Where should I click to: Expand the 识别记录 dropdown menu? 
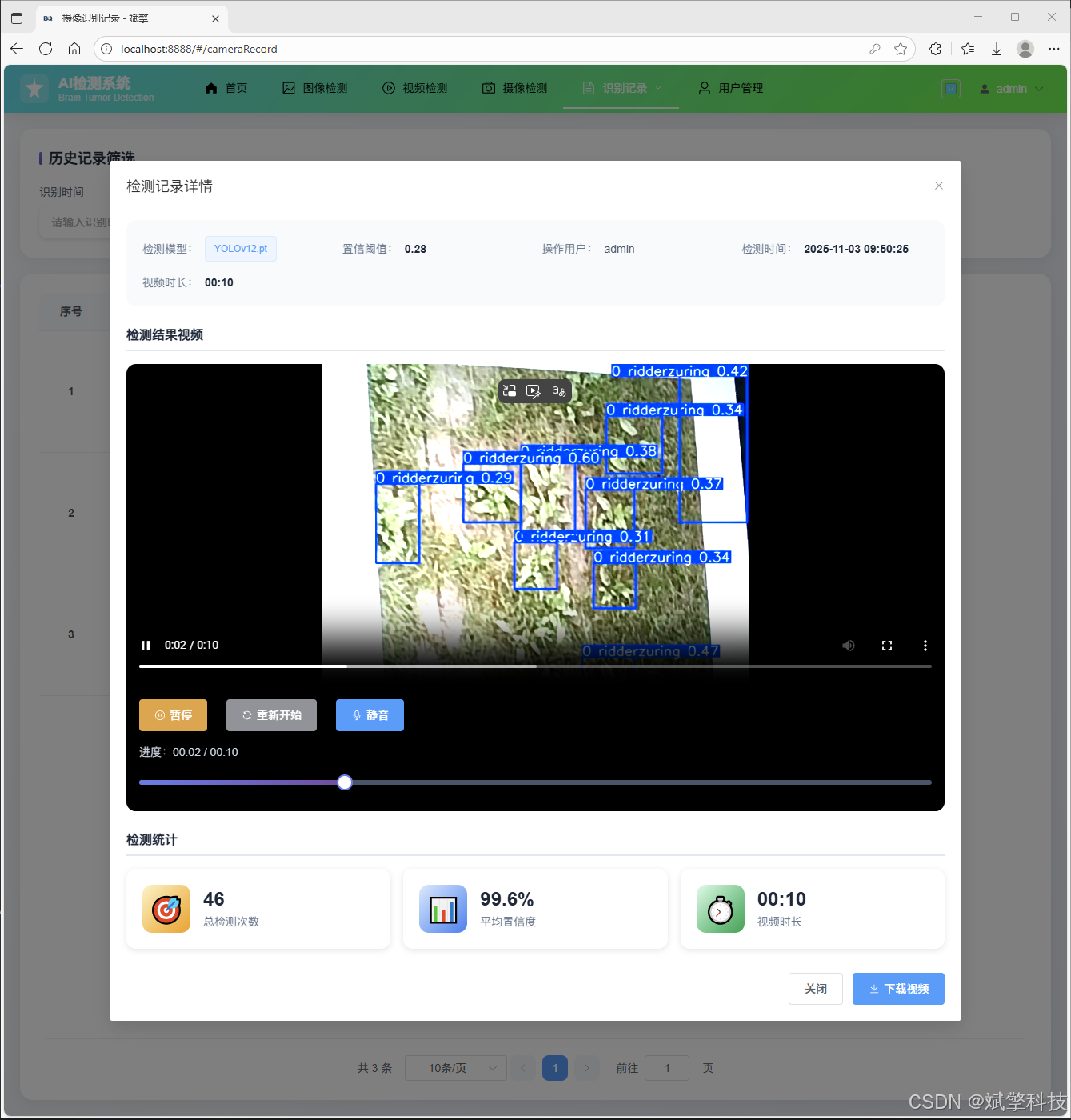tap(621, 88)
